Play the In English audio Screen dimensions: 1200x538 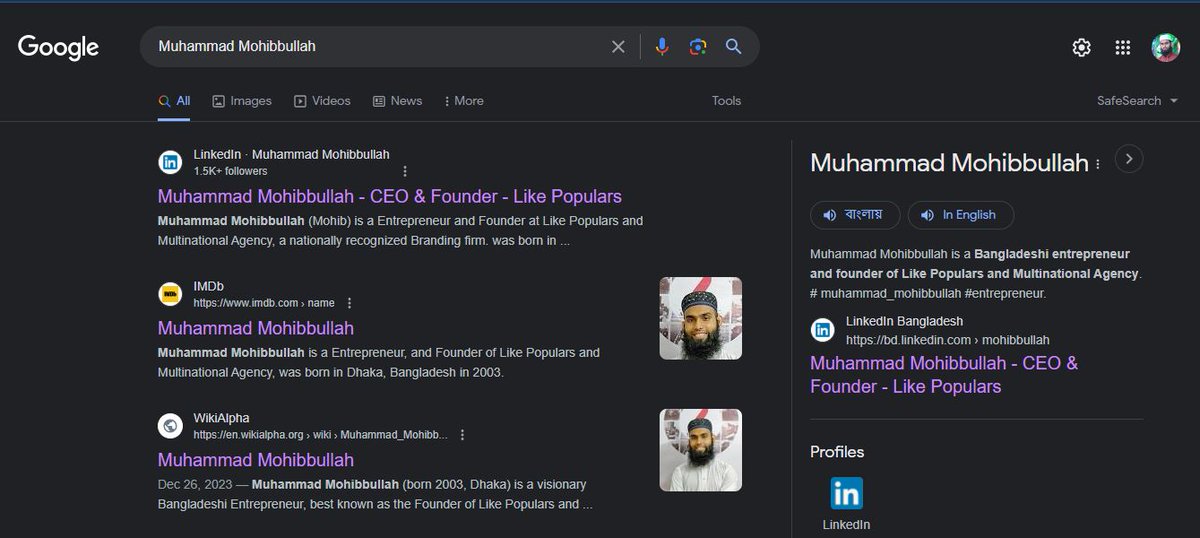pos(960,215)
